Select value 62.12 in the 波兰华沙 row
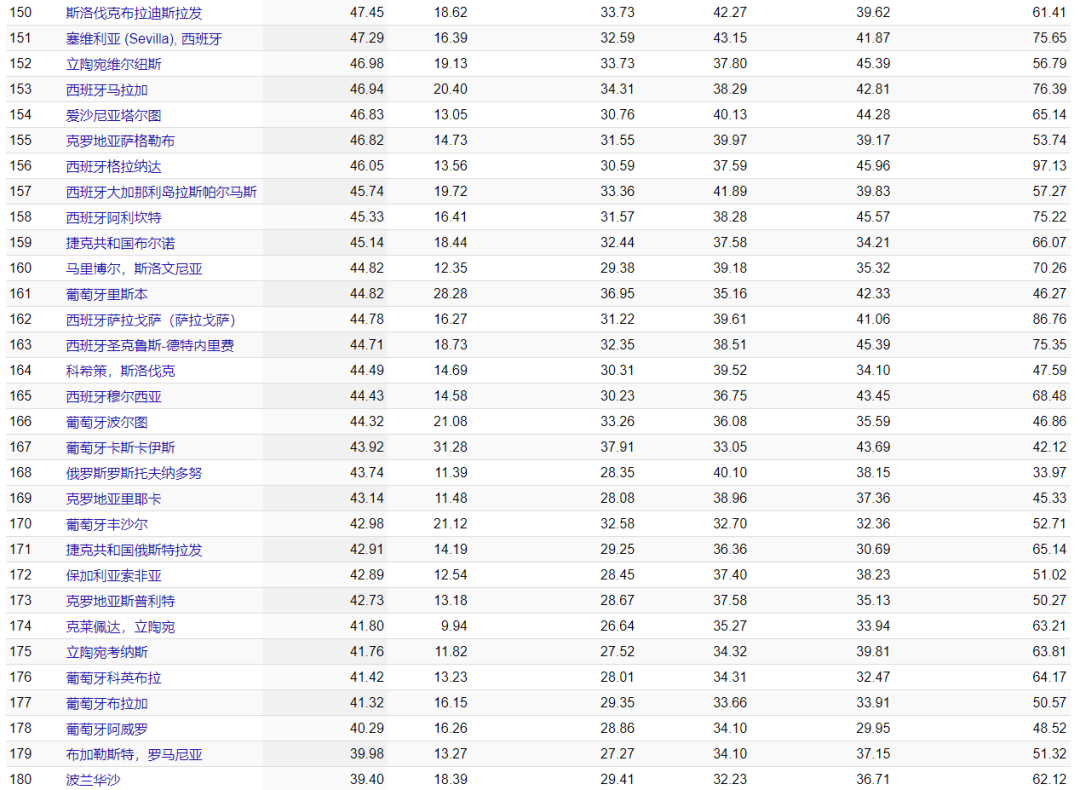This screenshot has width=1080, height=790. (x=1050, y=779)
